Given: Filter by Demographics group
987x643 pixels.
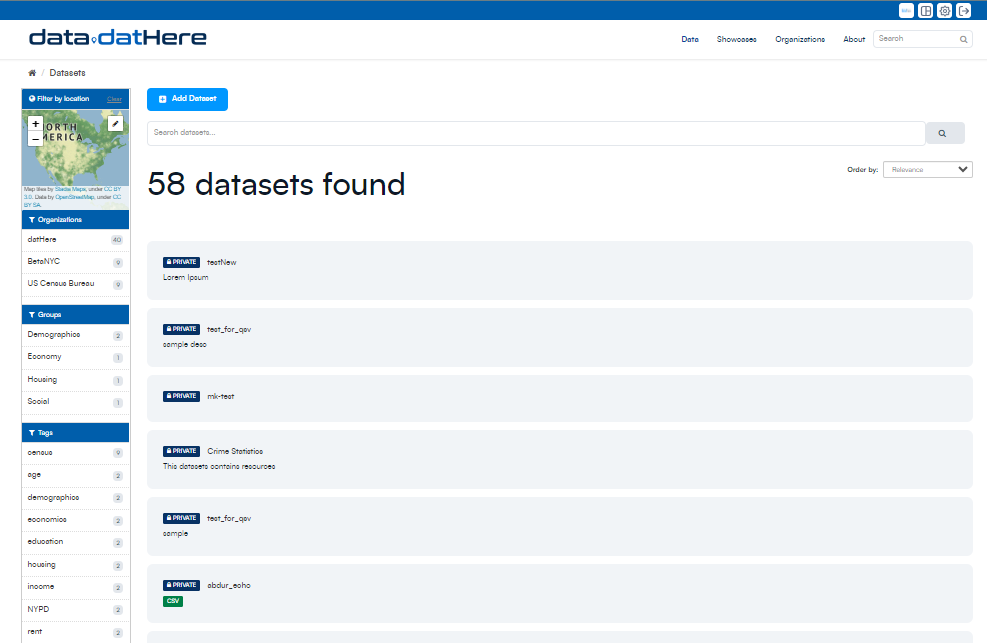Looking at the screenshot, I should click(54, 335).
